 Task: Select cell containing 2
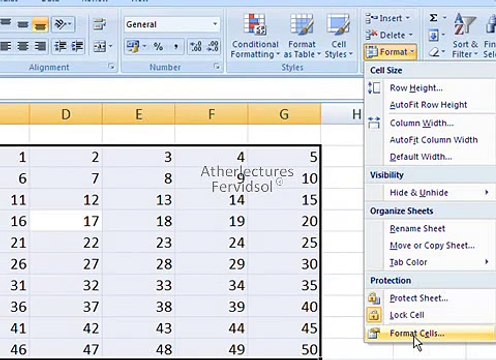[66, 157]
